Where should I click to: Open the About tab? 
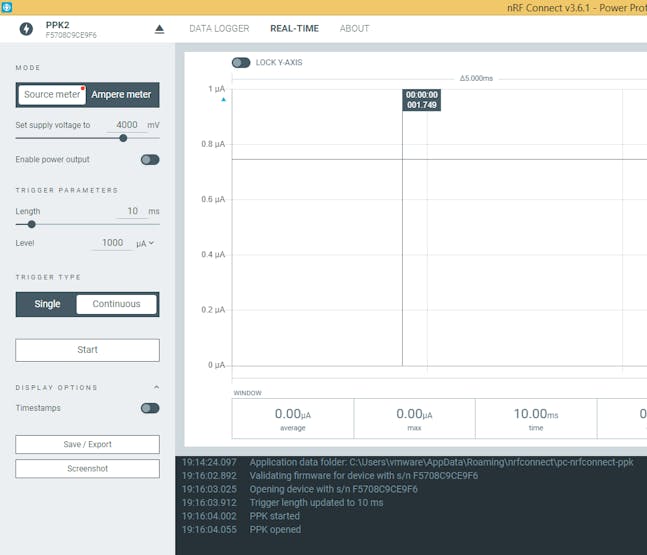[x=354, y=29]
